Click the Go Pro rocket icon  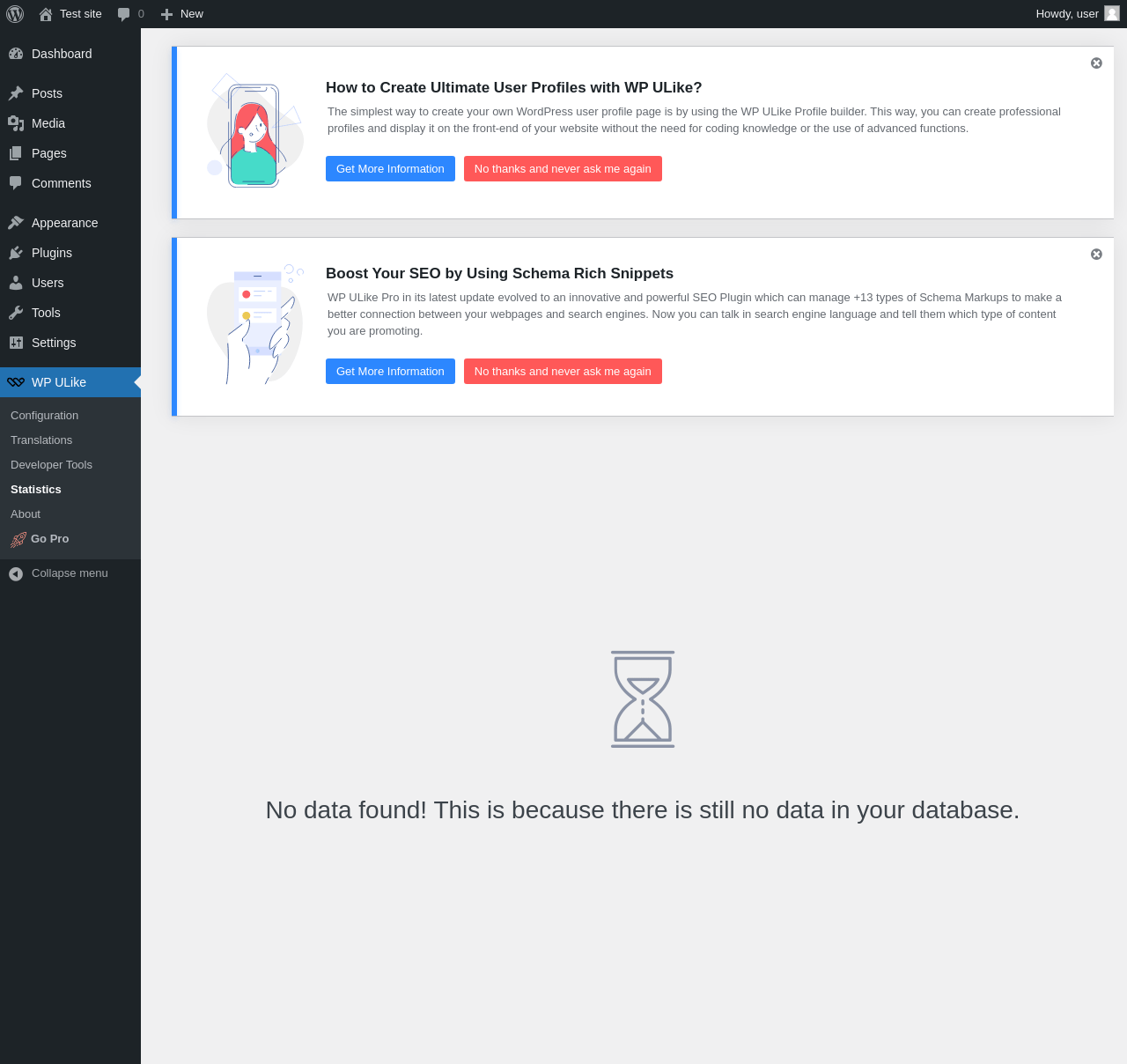[18, 540]
